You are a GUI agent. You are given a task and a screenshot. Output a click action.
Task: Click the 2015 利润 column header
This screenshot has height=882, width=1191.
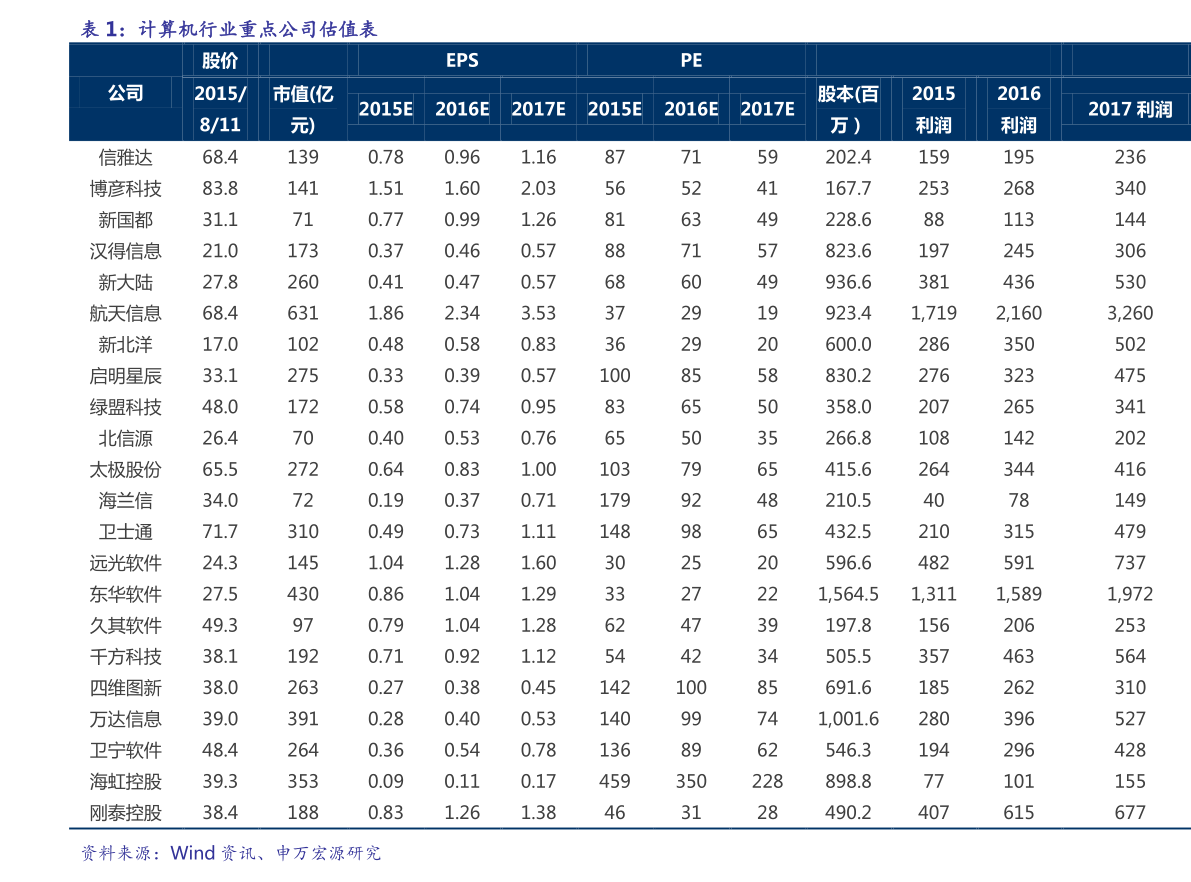[x=934, y=109]
